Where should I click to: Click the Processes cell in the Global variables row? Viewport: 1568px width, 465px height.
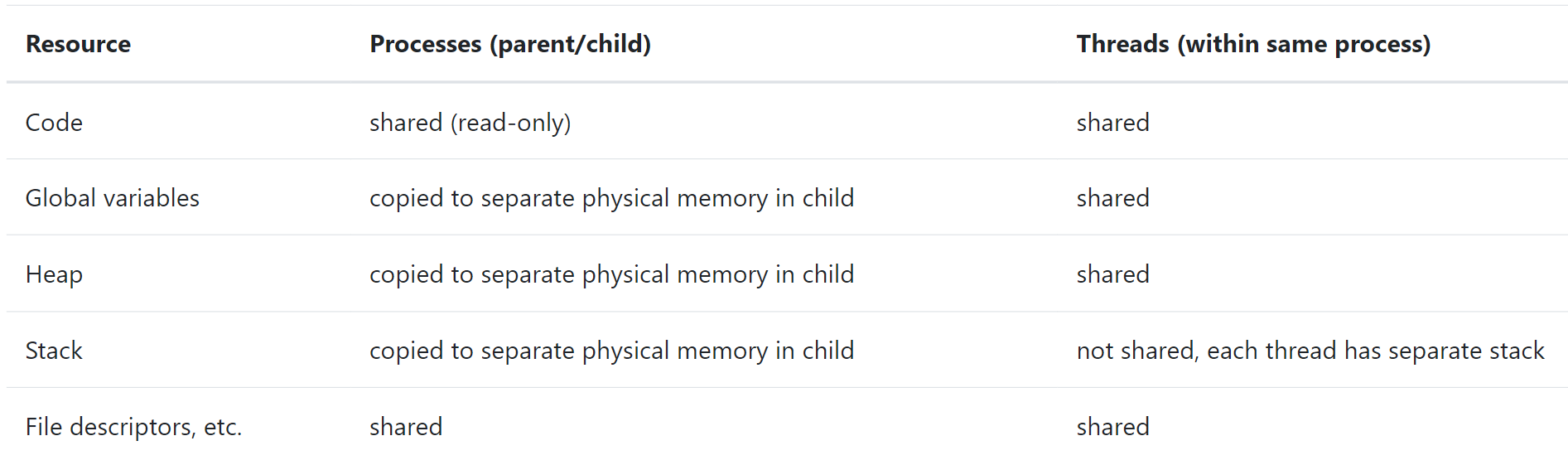point(611,198)
